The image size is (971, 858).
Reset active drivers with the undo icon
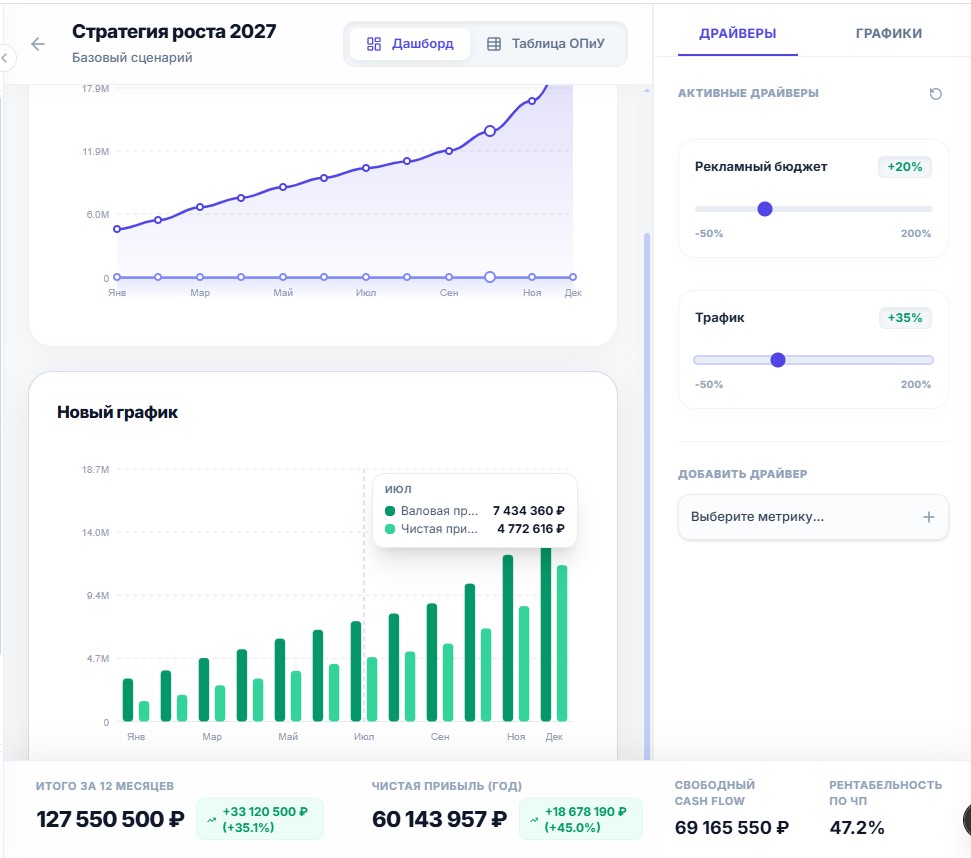(936, 93)
